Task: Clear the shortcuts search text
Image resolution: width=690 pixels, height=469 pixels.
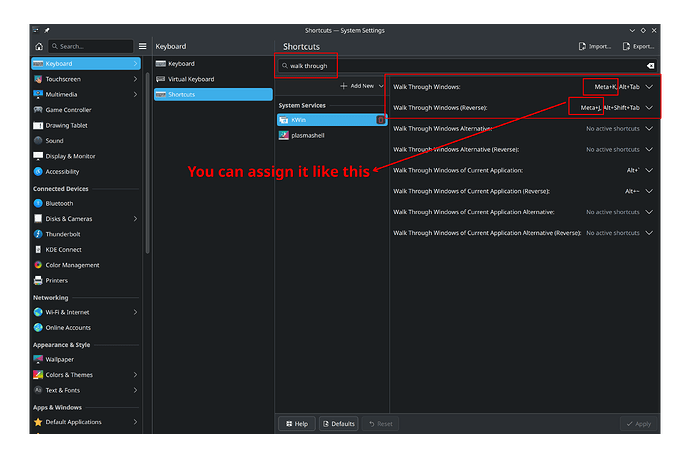Action: click(x=650, y=66)
